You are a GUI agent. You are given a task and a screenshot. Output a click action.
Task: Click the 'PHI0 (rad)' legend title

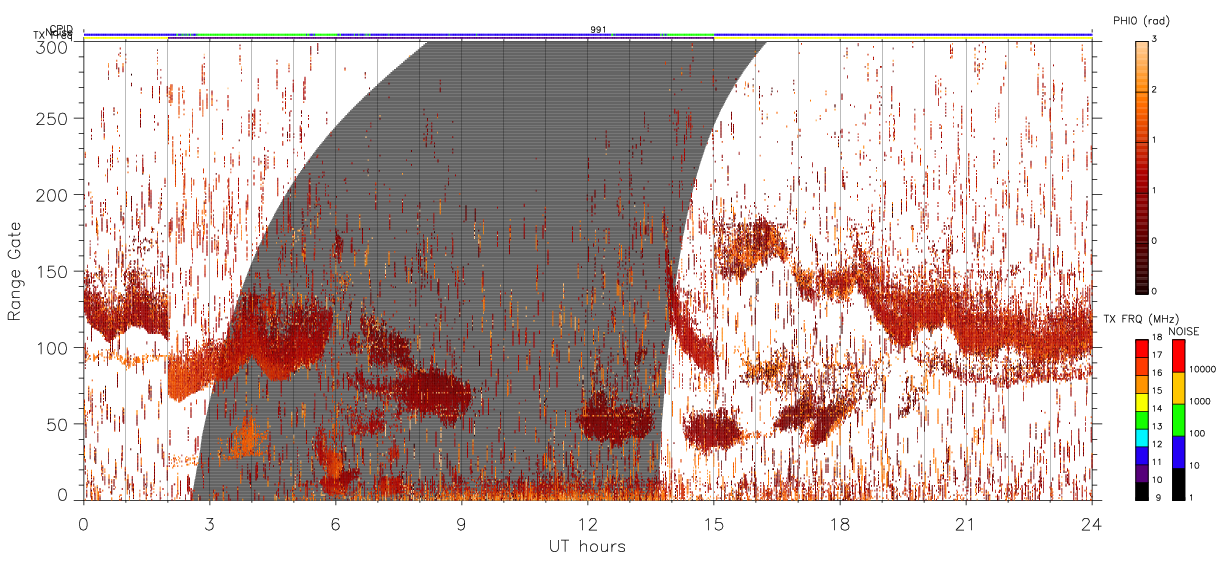(1141, 20)
